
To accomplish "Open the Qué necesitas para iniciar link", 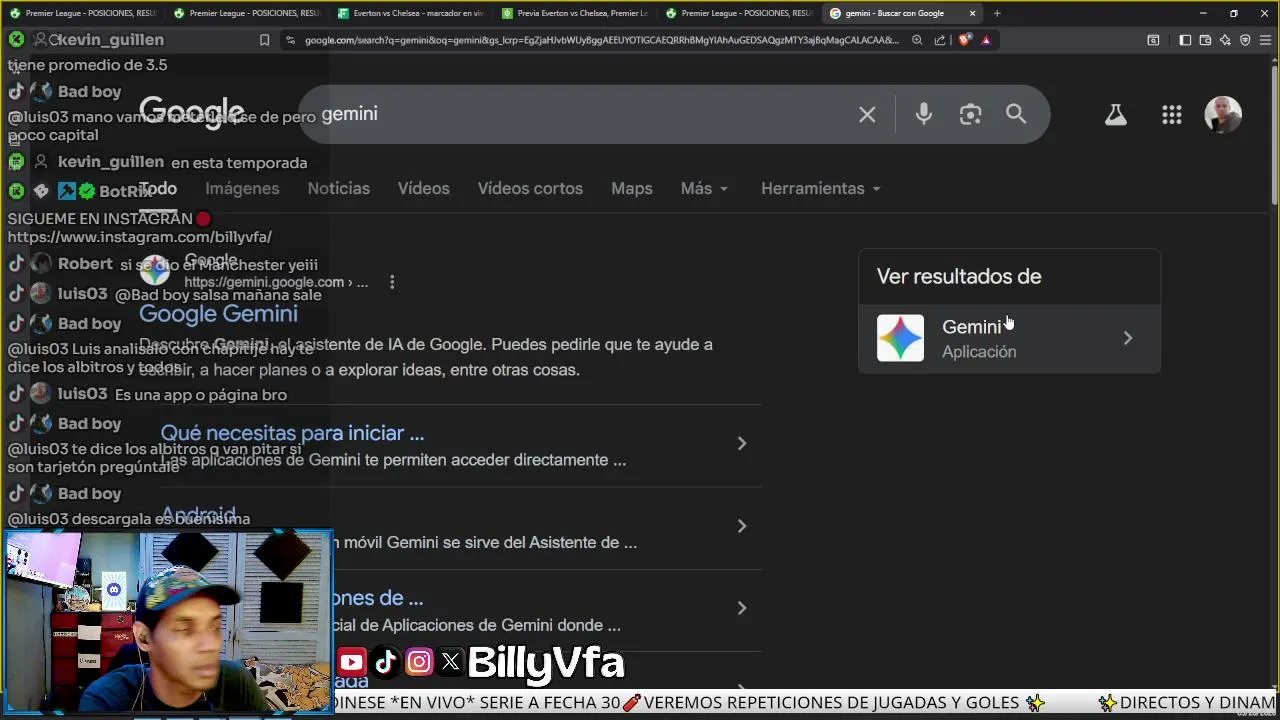I will (x=292, y=433).
